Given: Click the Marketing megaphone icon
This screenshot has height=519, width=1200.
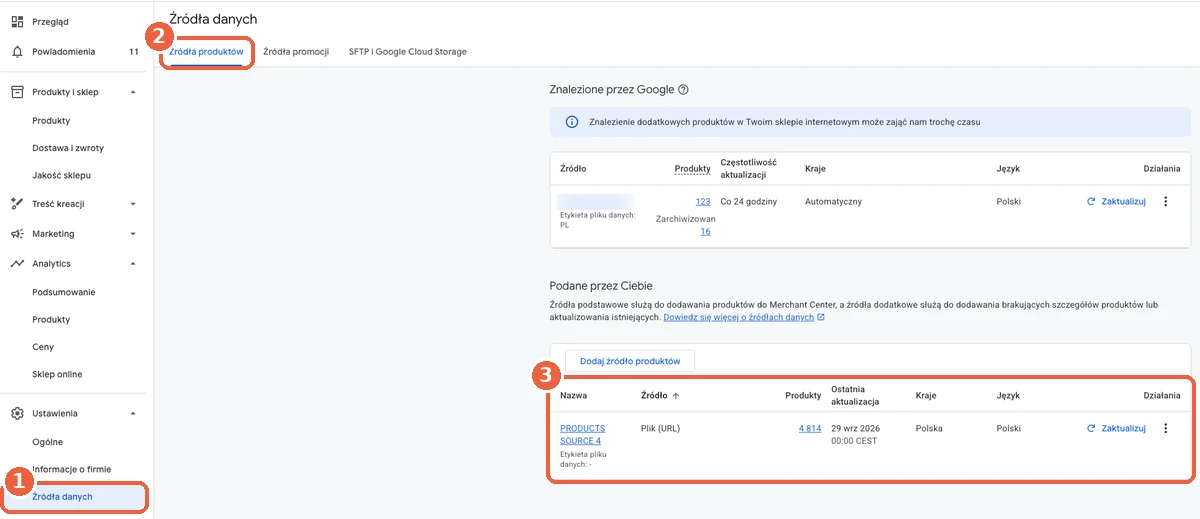Looking at the screenshot, I should (17, 233).
